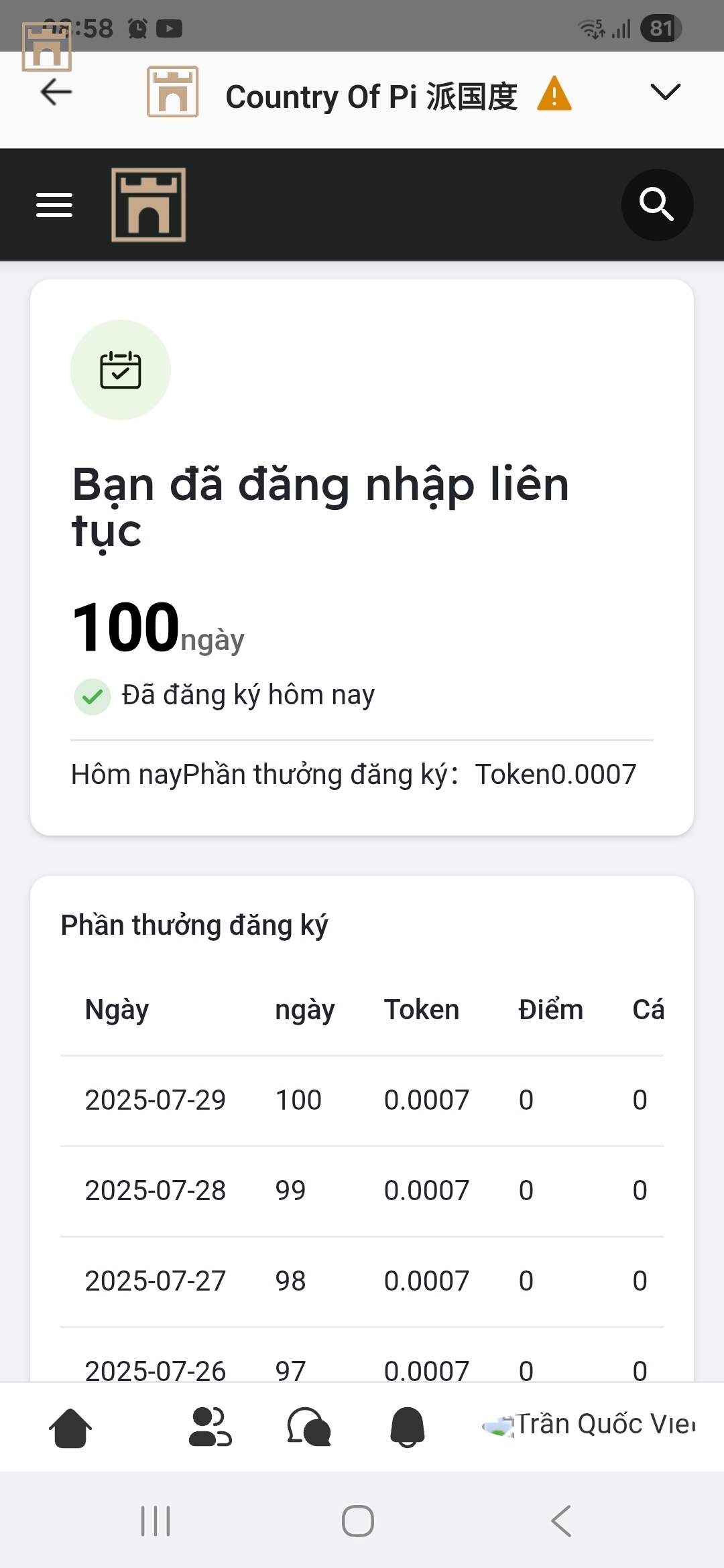
Task: Open the Trần Quốc Việt profile tab
Action: click(x=590, y=1425)
